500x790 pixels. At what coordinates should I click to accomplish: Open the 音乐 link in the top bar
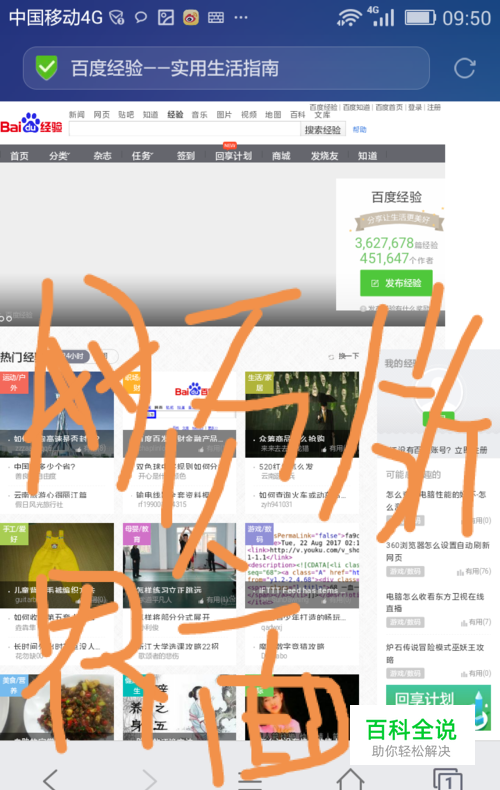[x=200, y=114]
